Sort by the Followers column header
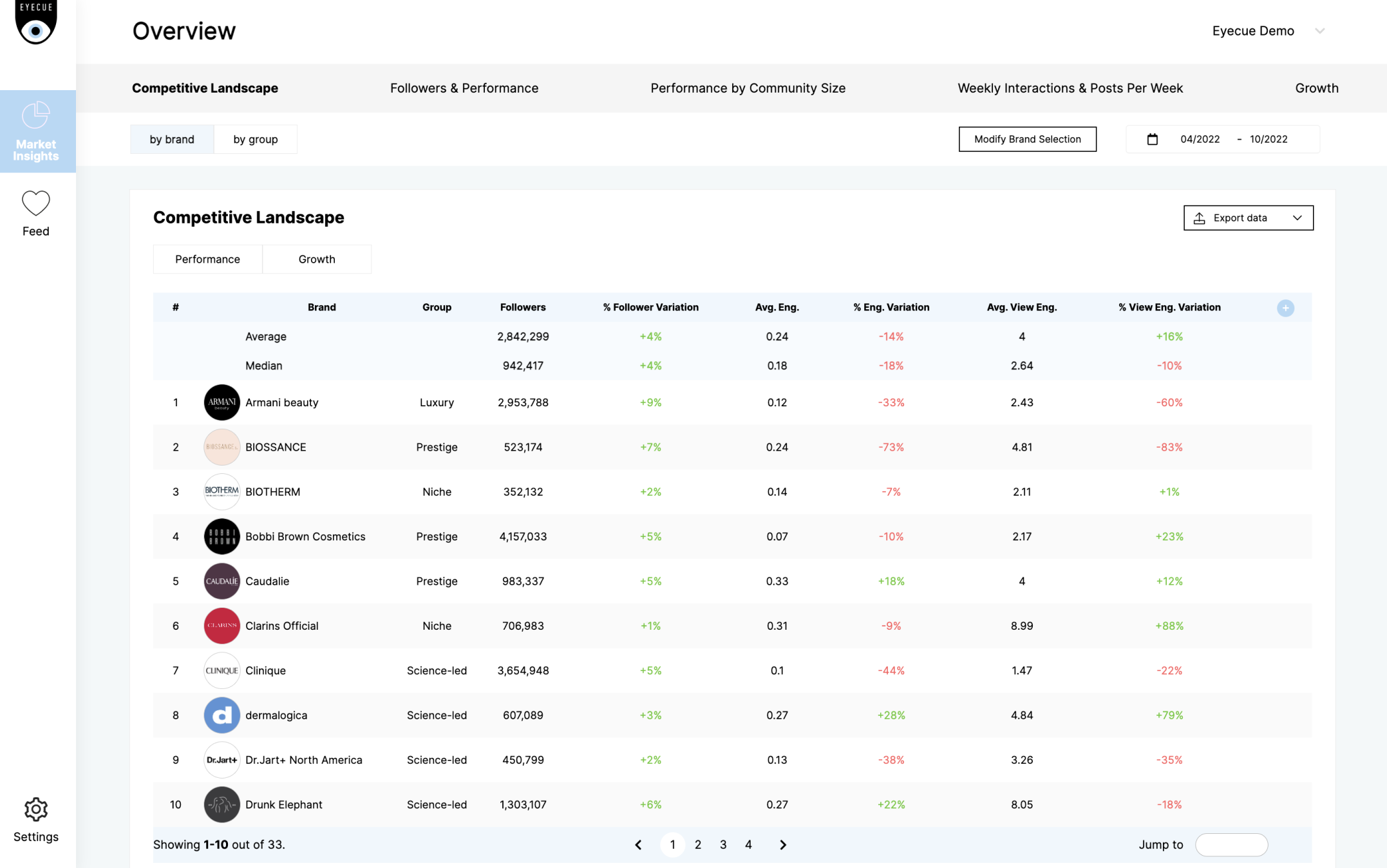 [523, 307]
